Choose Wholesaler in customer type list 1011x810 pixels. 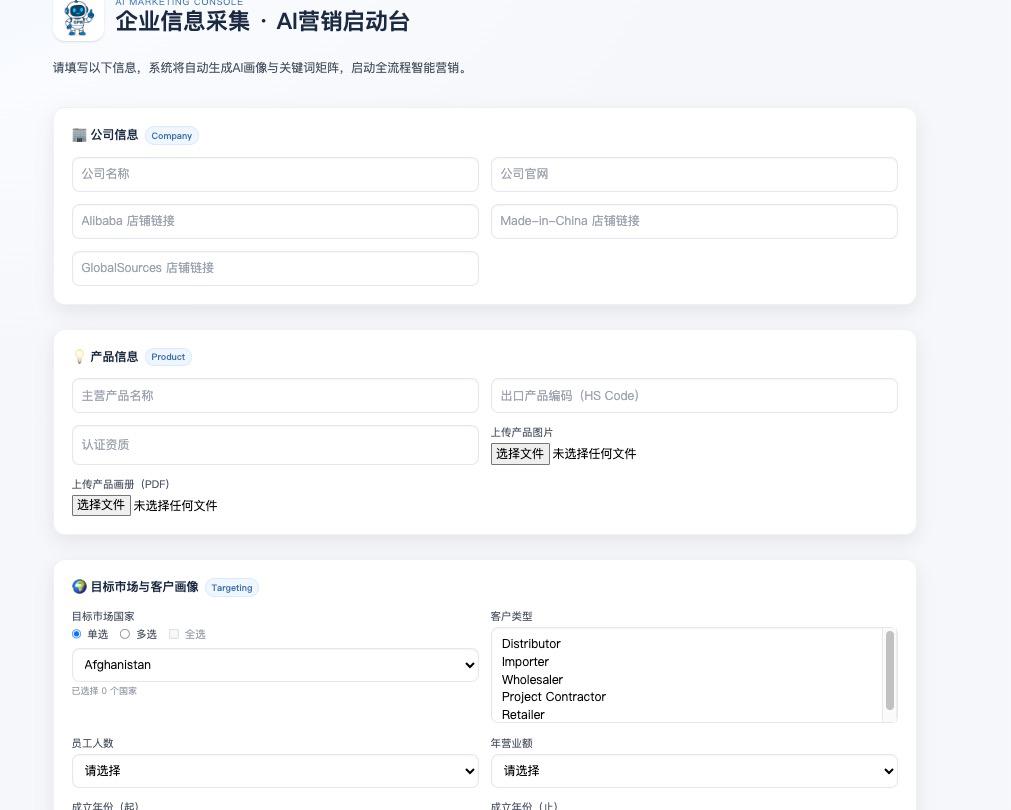[x=532, y=680]
